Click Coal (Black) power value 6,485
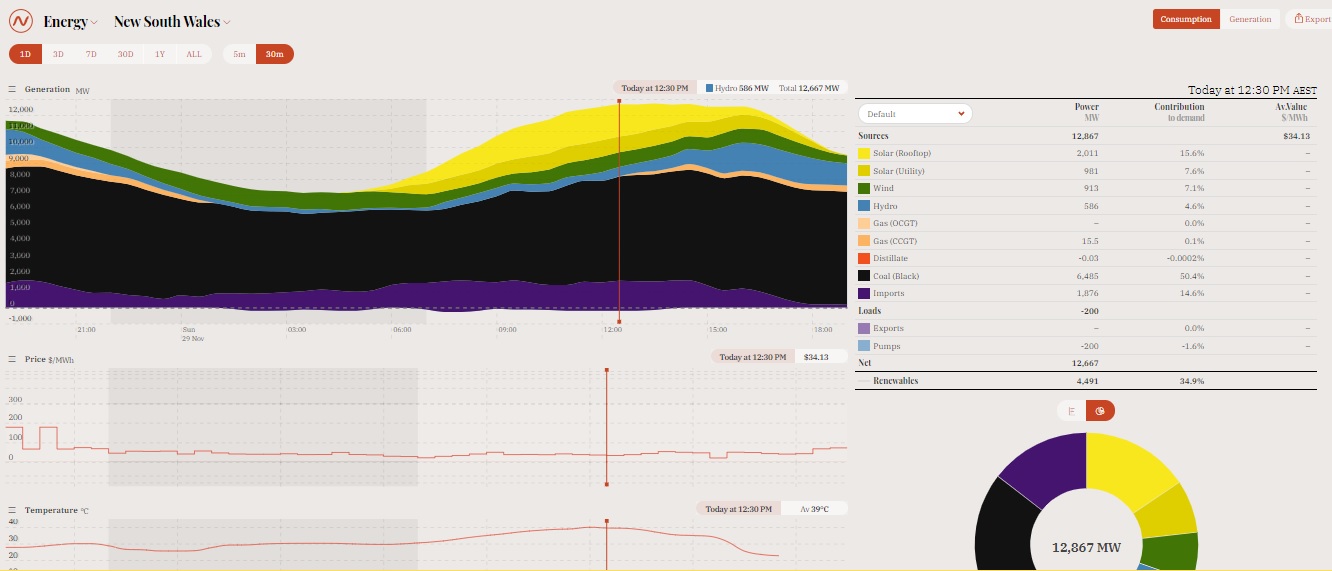 [x=1088, y=276]
